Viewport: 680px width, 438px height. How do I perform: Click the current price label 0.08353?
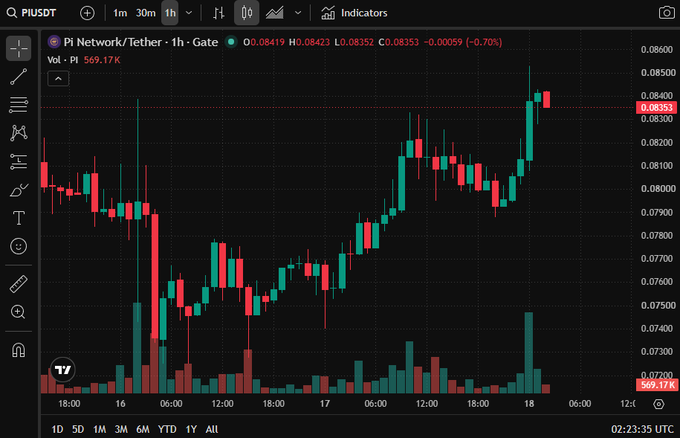click(x=656, y=108)
